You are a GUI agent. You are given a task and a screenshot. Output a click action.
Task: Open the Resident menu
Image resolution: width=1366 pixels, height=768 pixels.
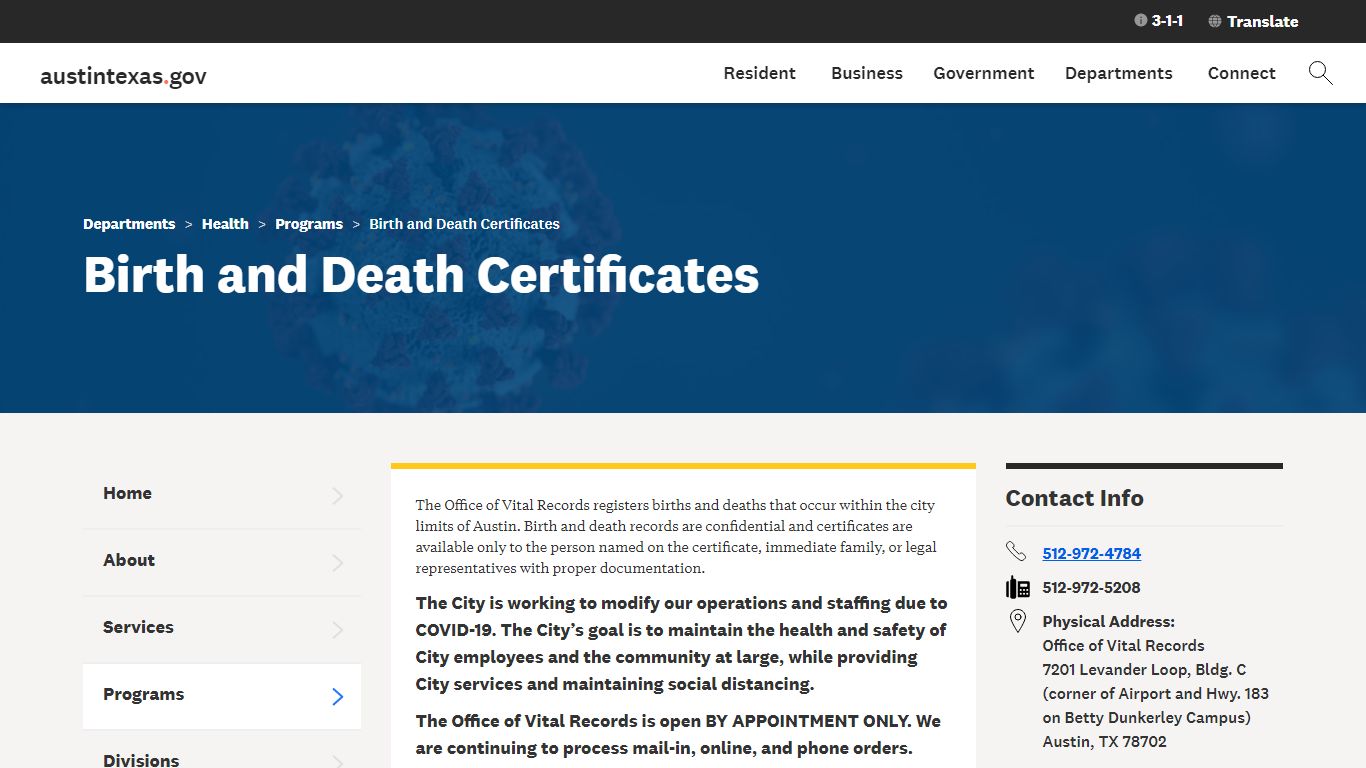coord(760,73)
